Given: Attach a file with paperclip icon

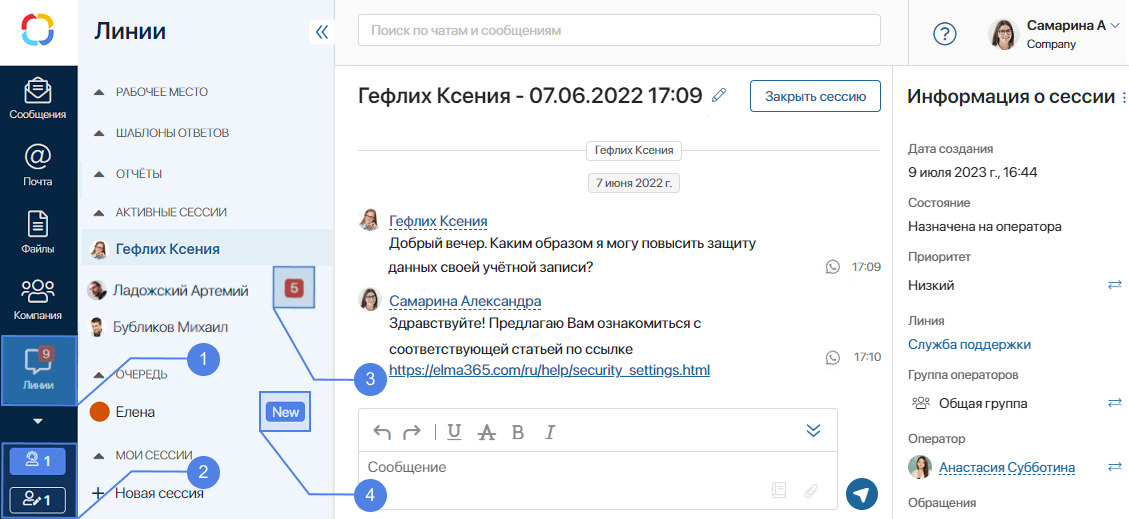Looking at the screenshot, I should tap(811, 490).
